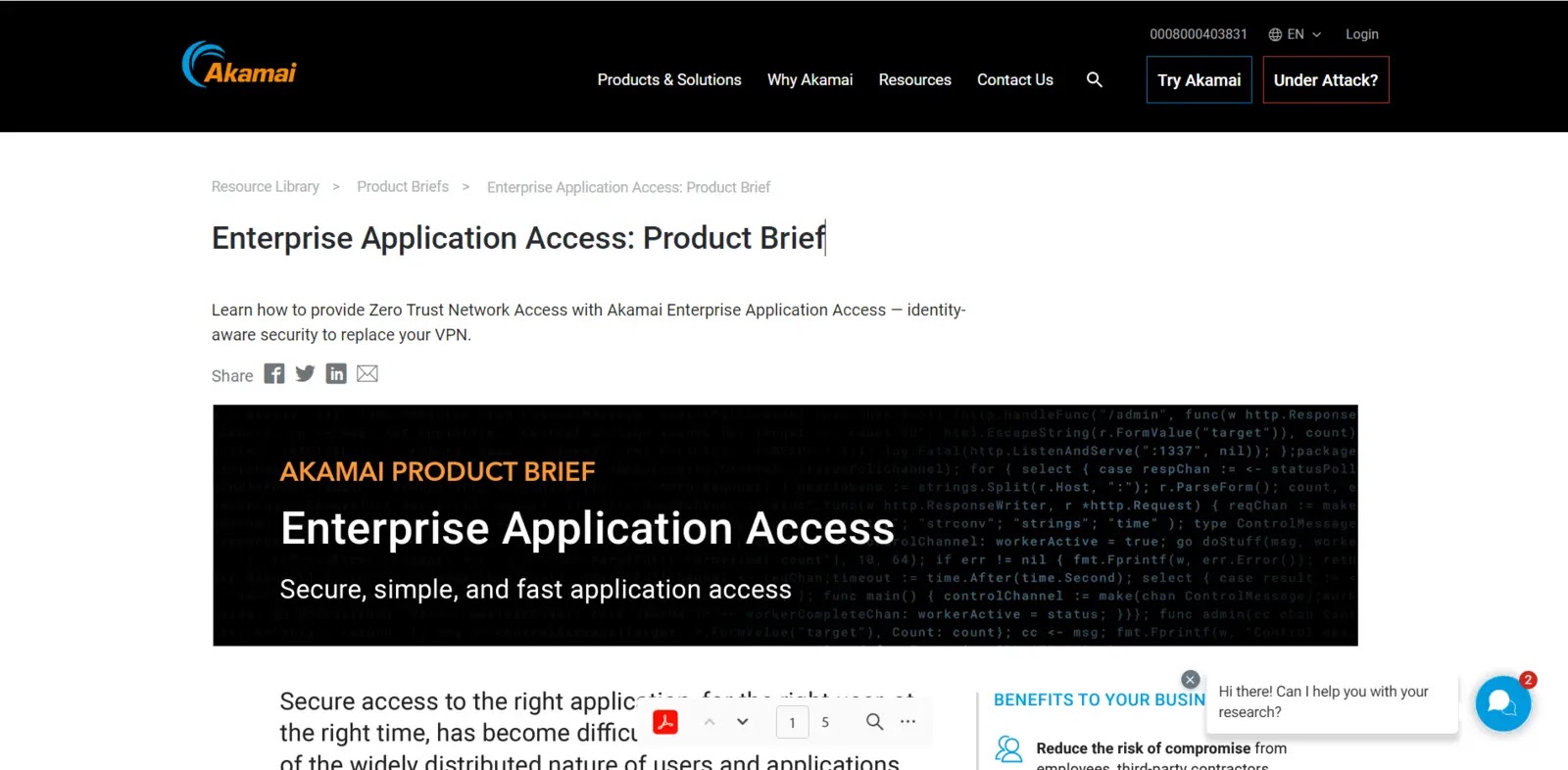Dismiss the chat greeting popup
The image size is (1568, 770).
1191,679
